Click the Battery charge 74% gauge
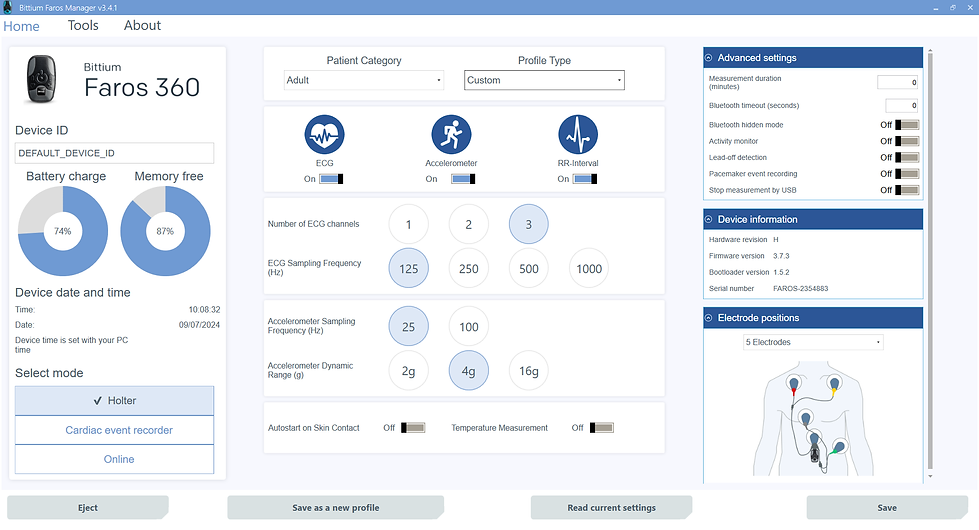This screenshot has width=979, height=530. pyautogui.click(x=62, y=231)
